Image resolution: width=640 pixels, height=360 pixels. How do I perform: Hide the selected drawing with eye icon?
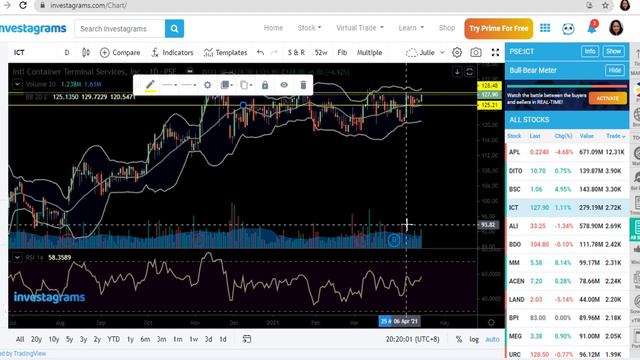(x=284, y=85)
